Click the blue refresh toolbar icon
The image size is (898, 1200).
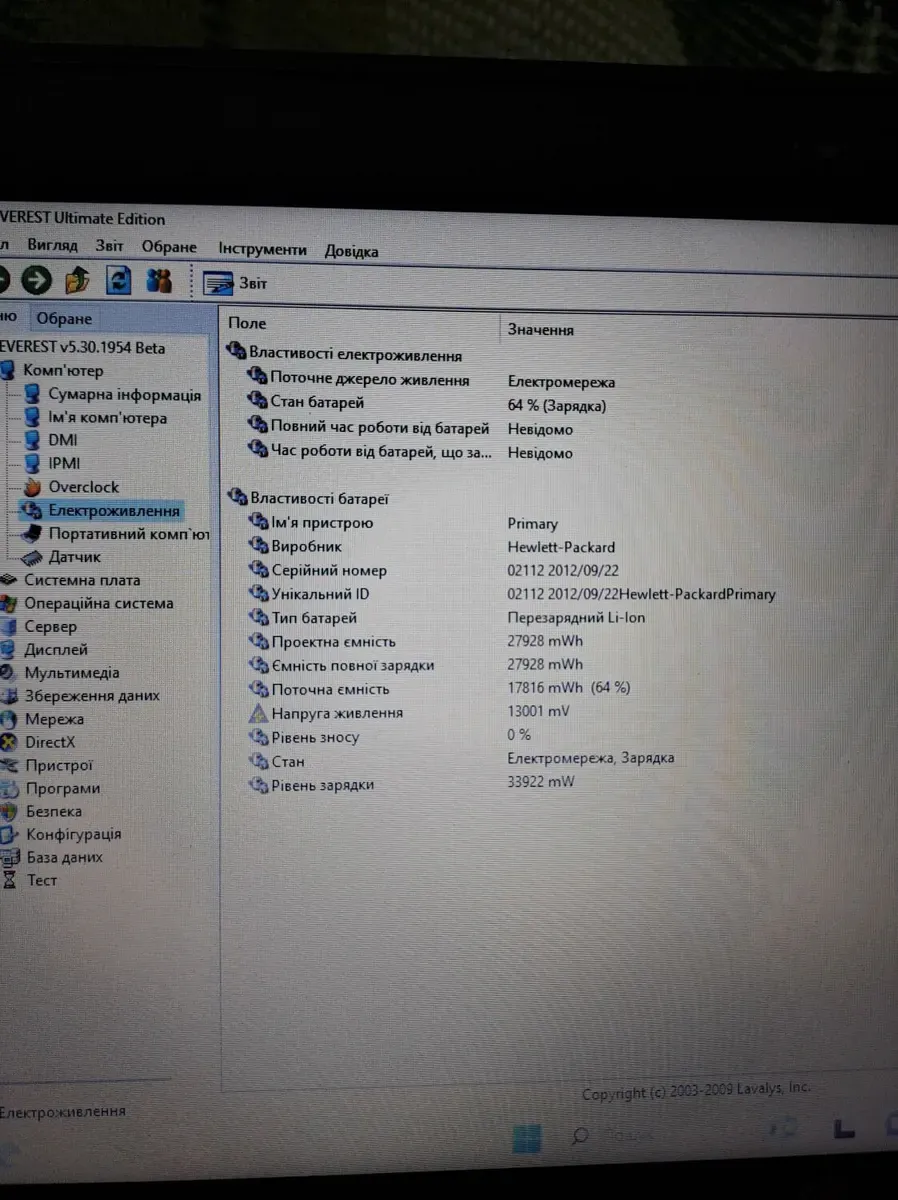(118, 281)
